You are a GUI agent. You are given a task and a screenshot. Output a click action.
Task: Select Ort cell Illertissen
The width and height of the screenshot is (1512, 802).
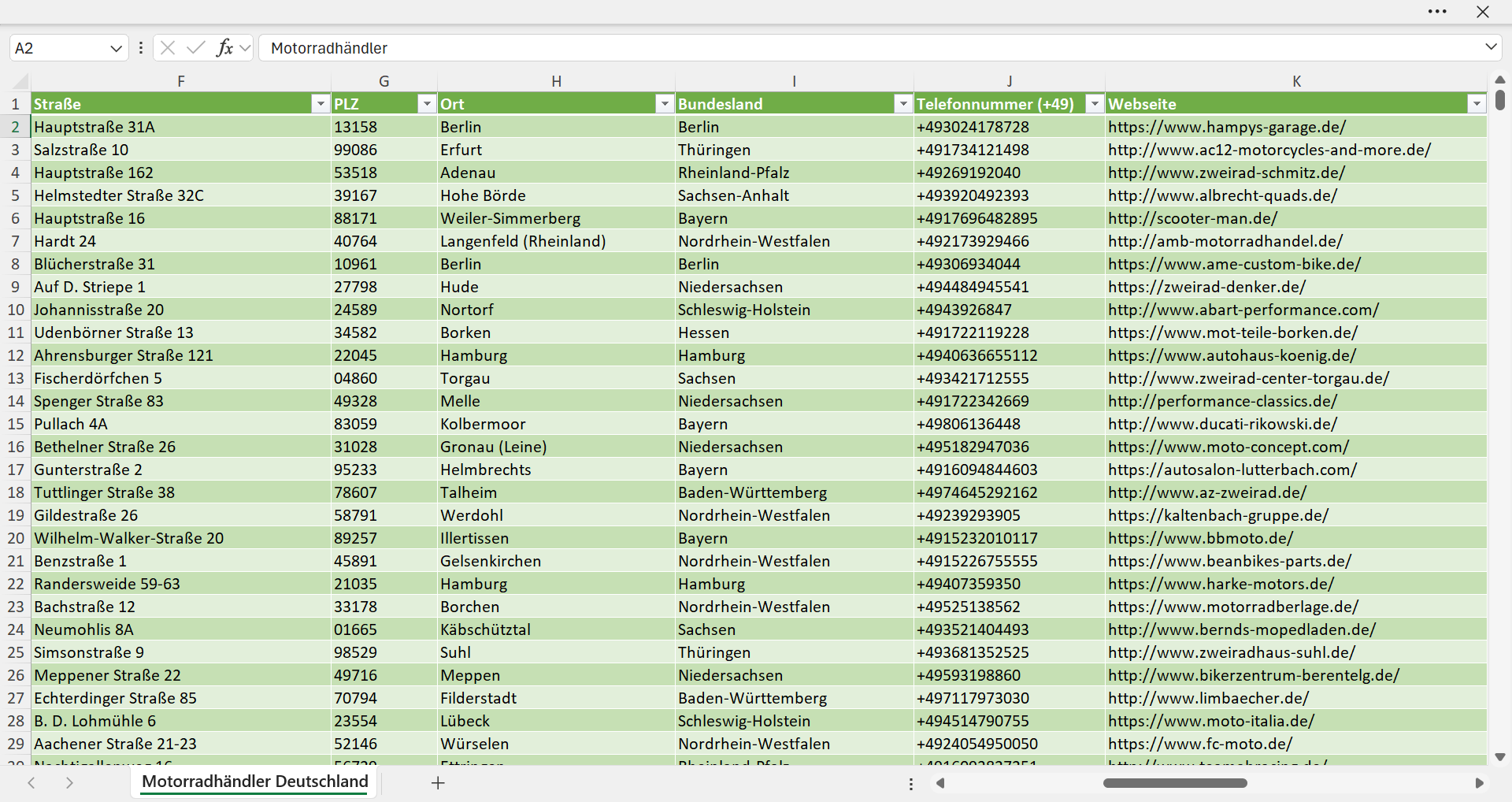[556, 538]
